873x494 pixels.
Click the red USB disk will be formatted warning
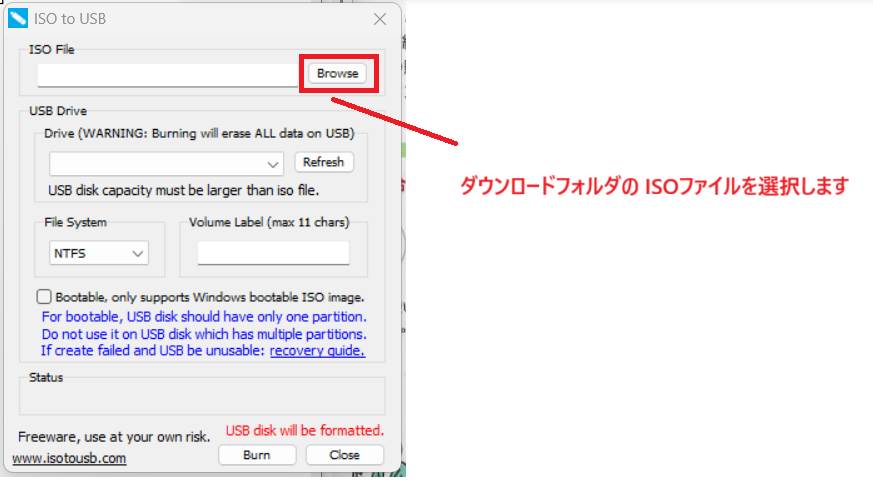[x=304, y=431]
